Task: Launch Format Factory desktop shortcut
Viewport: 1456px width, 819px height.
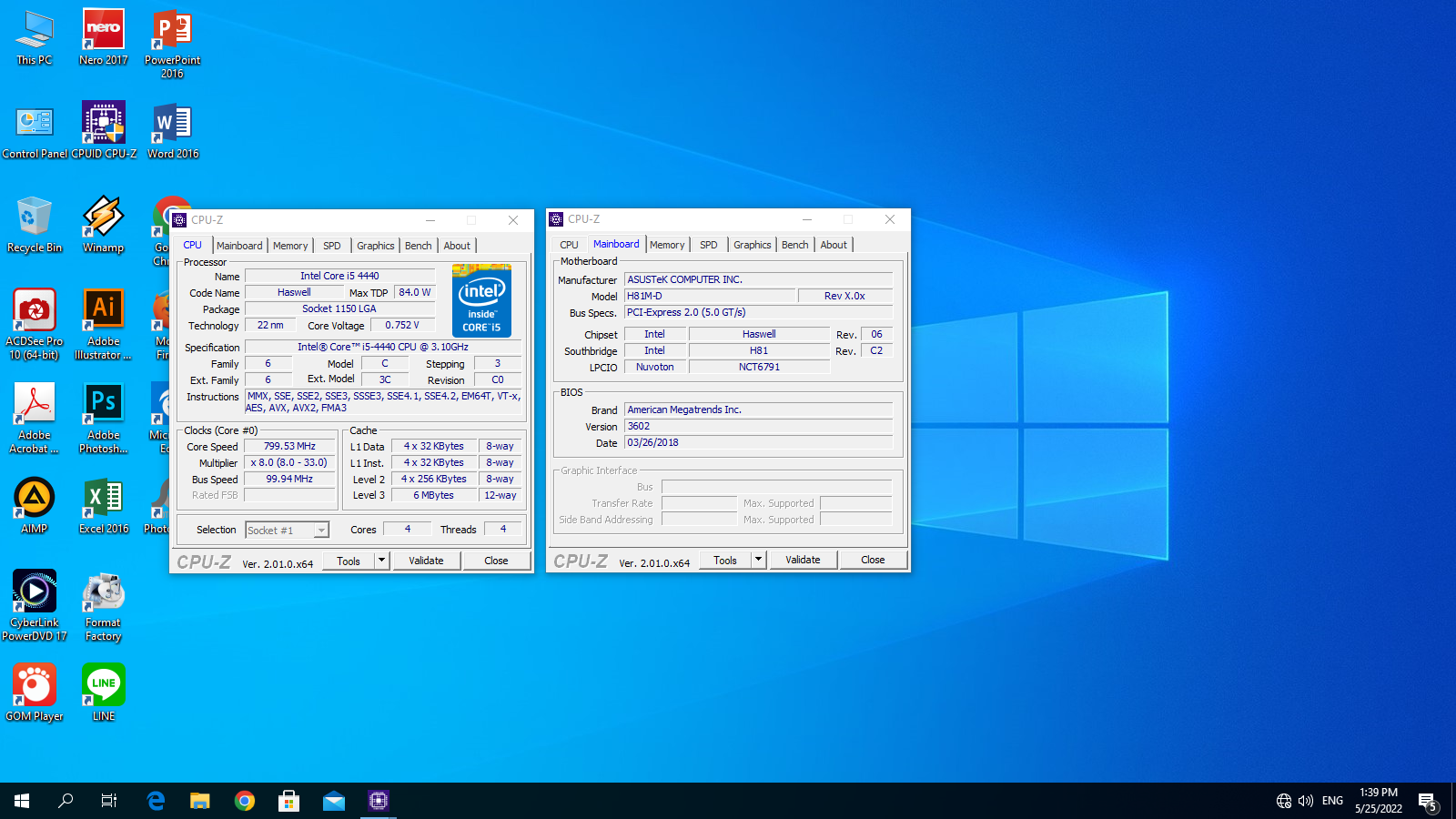Action: [x=104, y=606]
